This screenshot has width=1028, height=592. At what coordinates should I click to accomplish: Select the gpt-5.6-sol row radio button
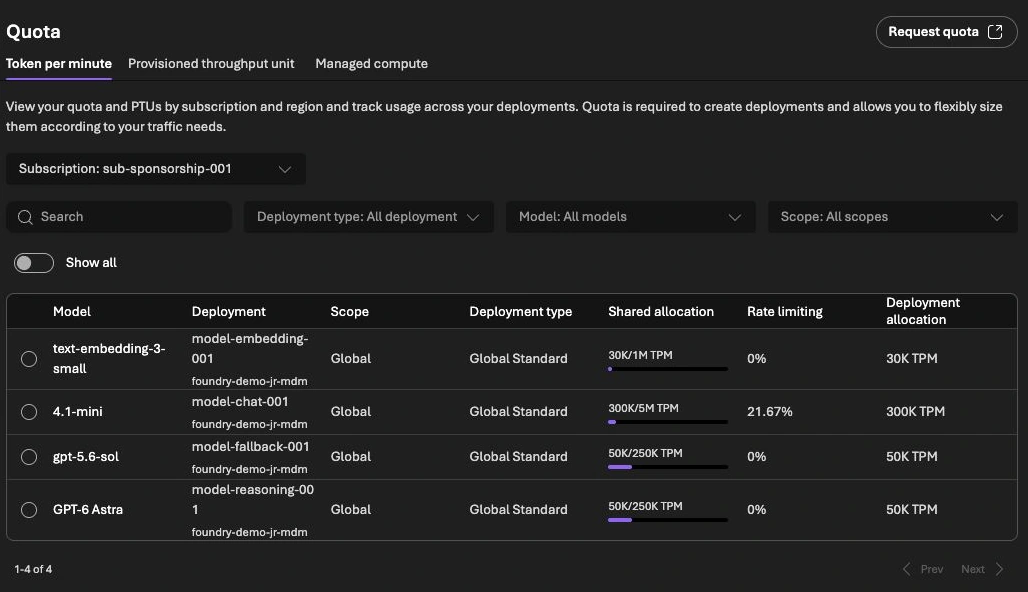[x=29, y=457]
